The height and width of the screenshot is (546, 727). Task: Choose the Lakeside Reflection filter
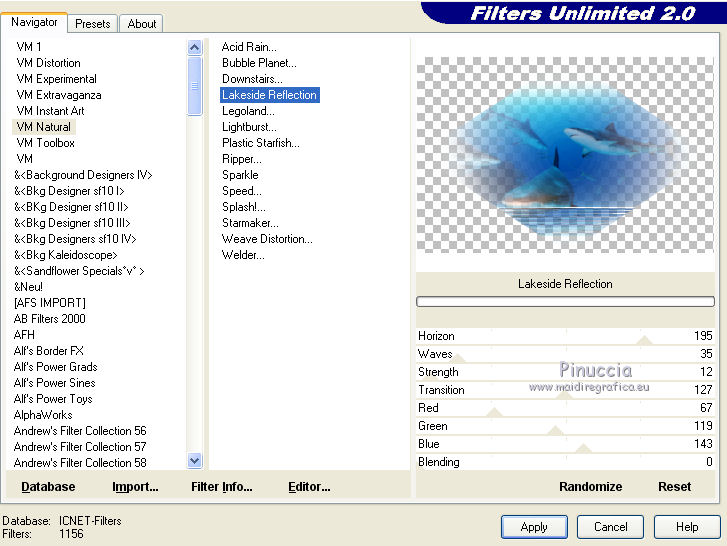[269, 95]
